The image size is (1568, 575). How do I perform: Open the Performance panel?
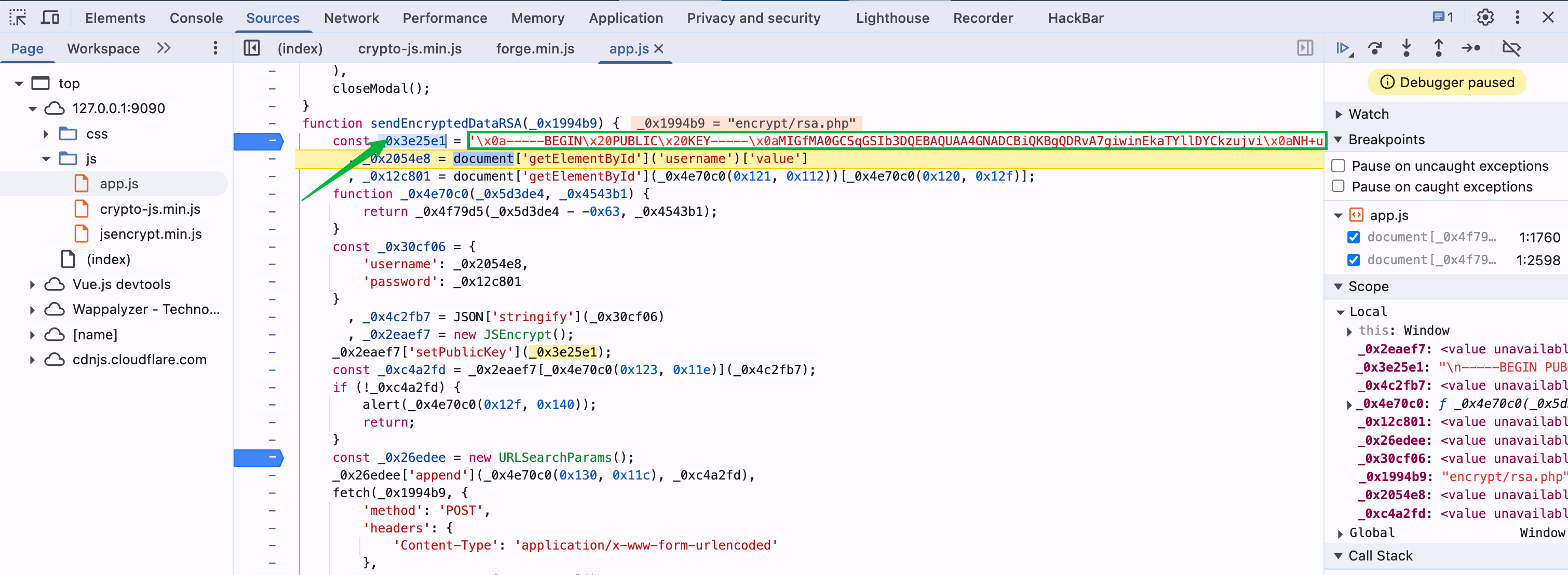(444, 18)
